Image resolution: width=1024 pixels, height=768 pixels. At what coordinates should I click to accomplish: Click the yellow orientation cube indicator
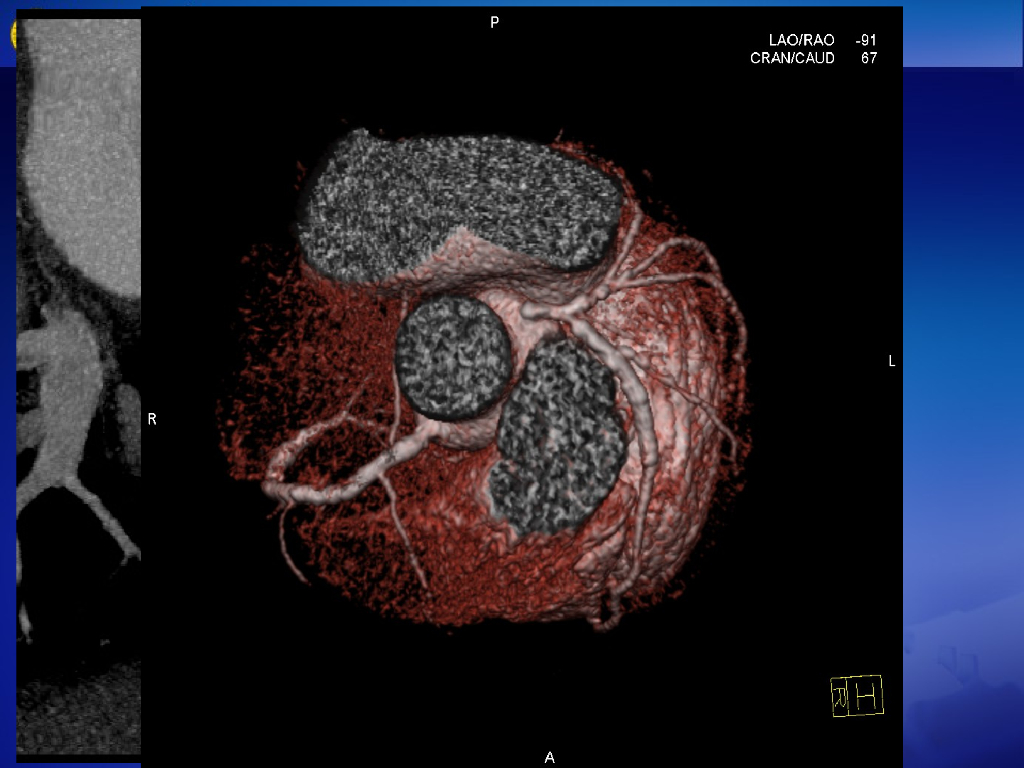click(x=856, y=696)
